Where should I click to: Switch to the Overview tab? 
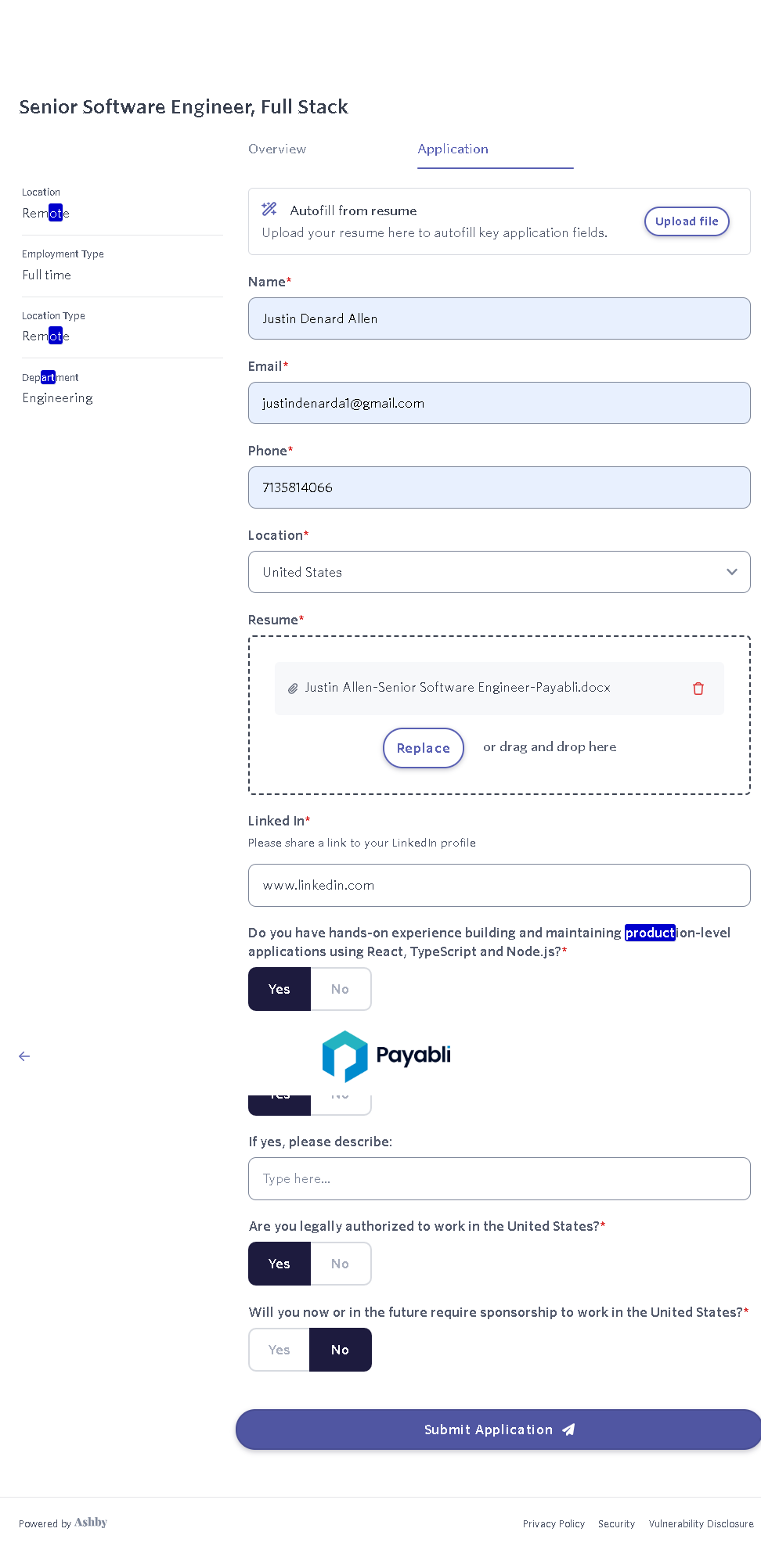277,149
